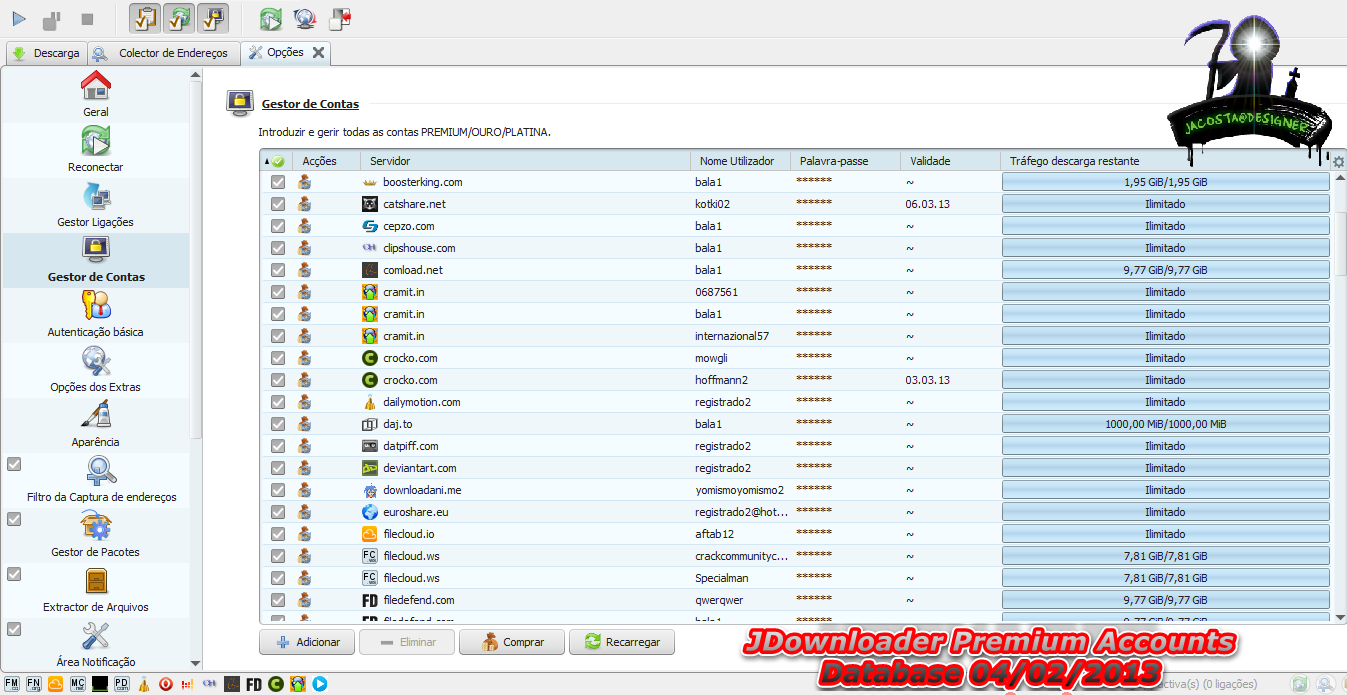Toggle the dailymotion.com account checkbox

278,402
